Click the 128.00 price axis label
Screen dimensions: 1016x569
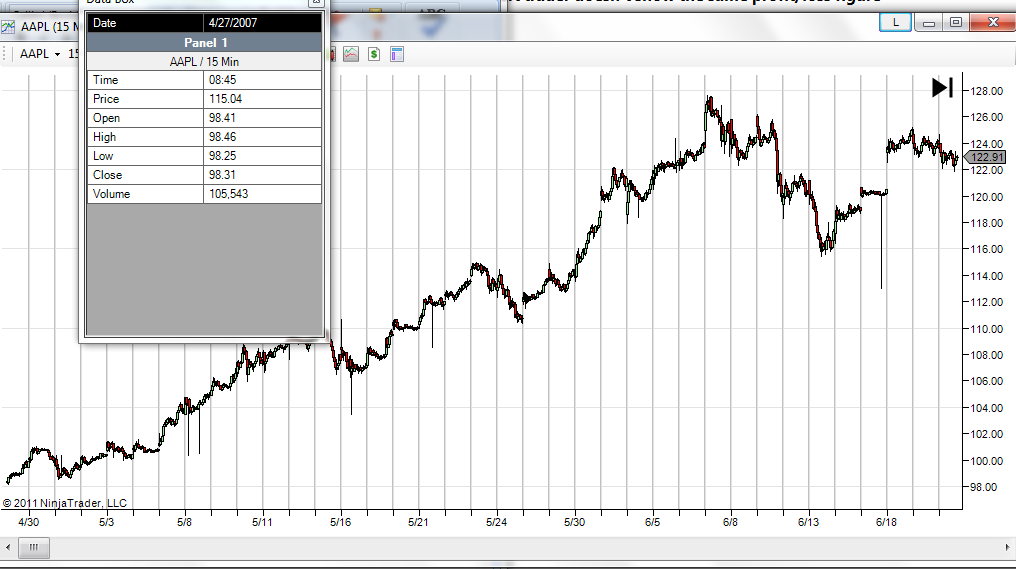(x=986, y=91)
